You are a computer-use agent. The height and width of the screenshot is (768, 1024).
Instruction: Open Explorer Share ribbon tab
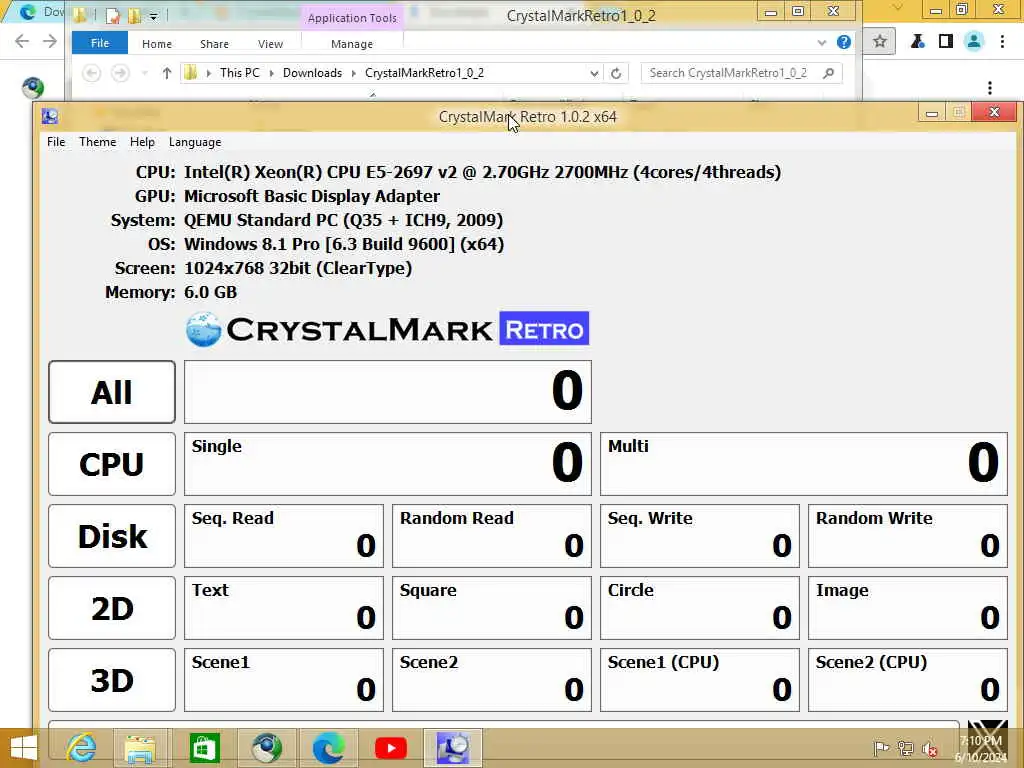coord(214,44)
